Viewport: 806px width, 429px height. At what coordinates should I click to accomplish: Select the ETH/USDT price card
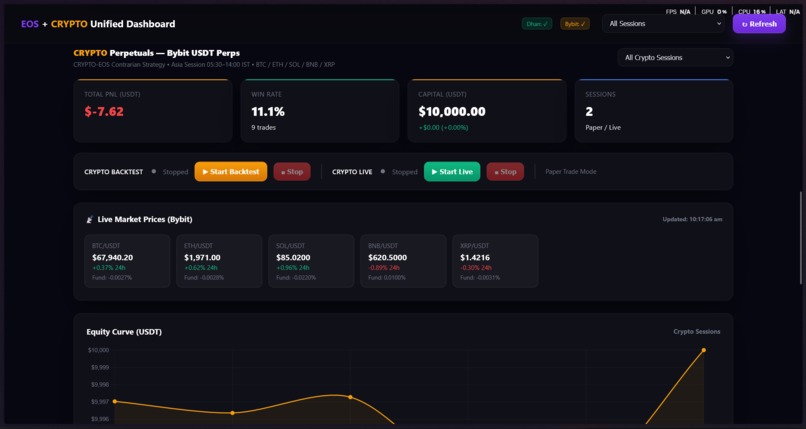point(219,261)
